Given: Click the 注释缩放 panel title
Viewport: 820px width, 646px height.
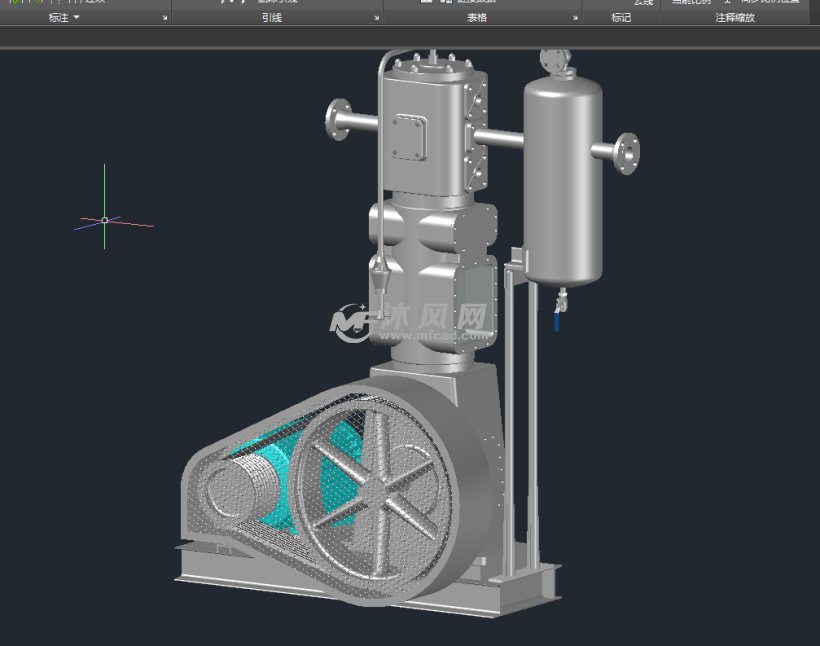Looking at the screenshot, I should pos(735,18).
